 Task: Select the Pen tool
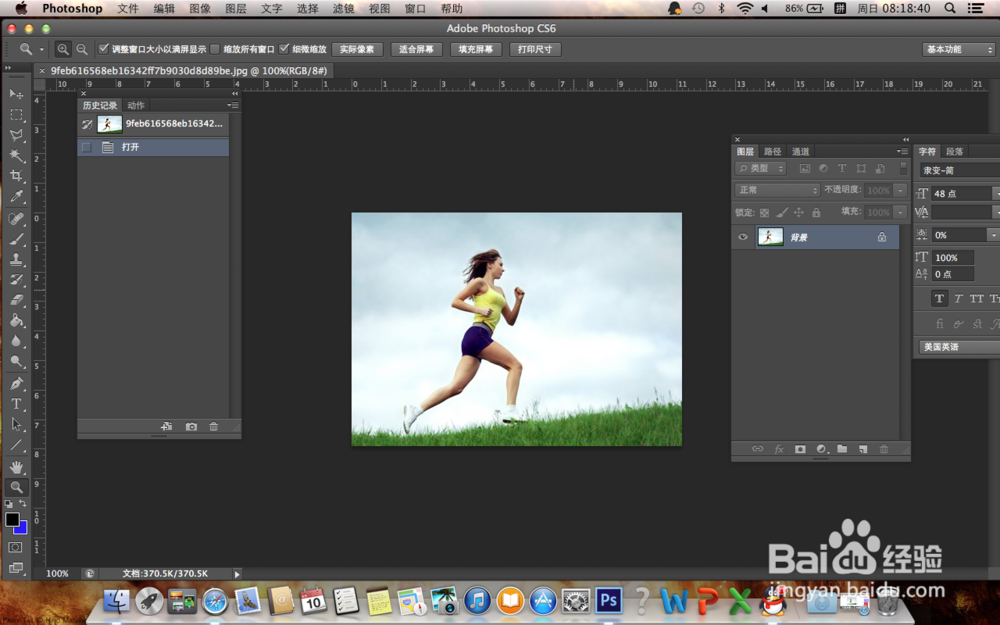click(16, 383)
